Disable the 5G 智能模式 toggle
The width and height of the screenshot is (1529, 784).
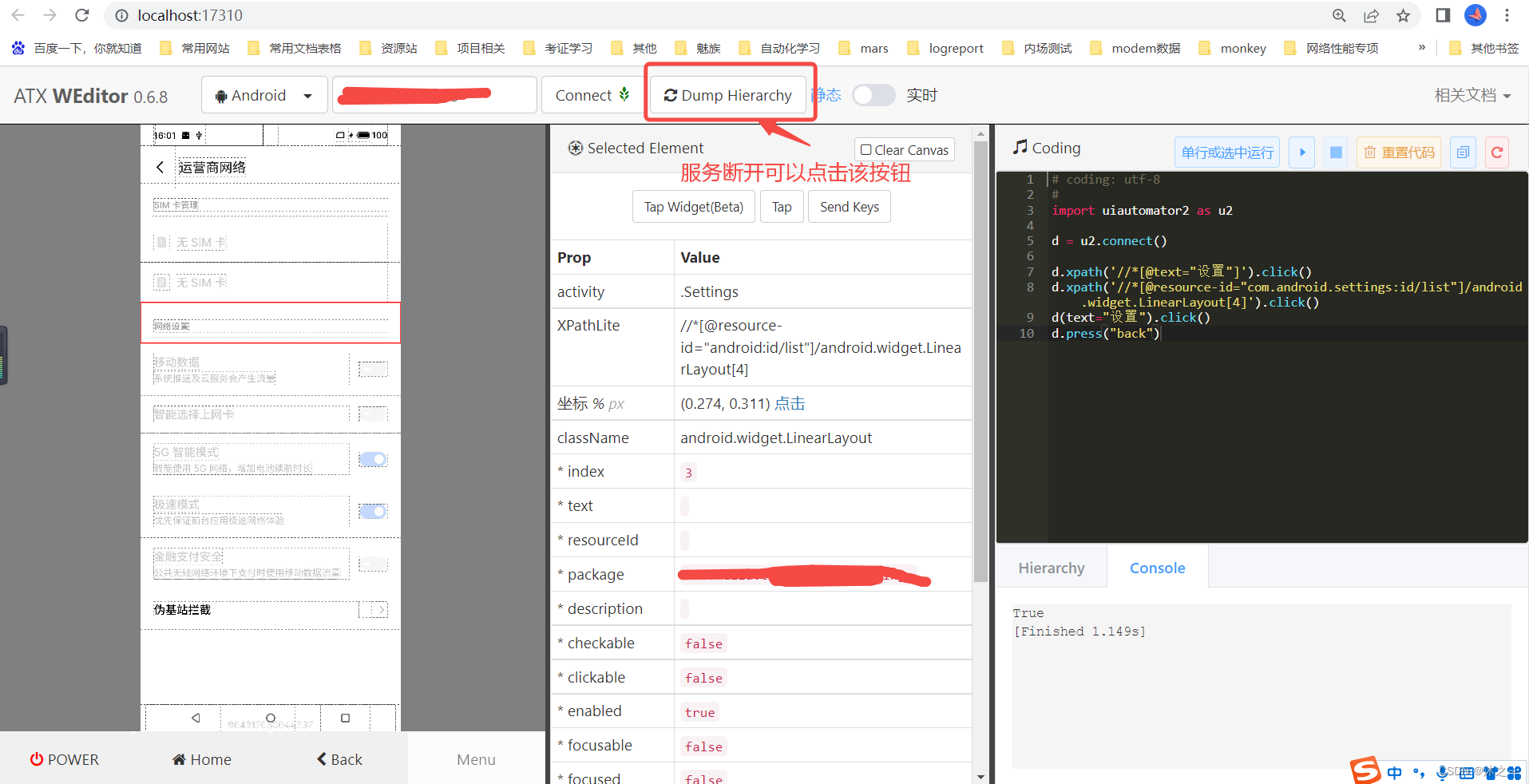click(x=372, y=459)
